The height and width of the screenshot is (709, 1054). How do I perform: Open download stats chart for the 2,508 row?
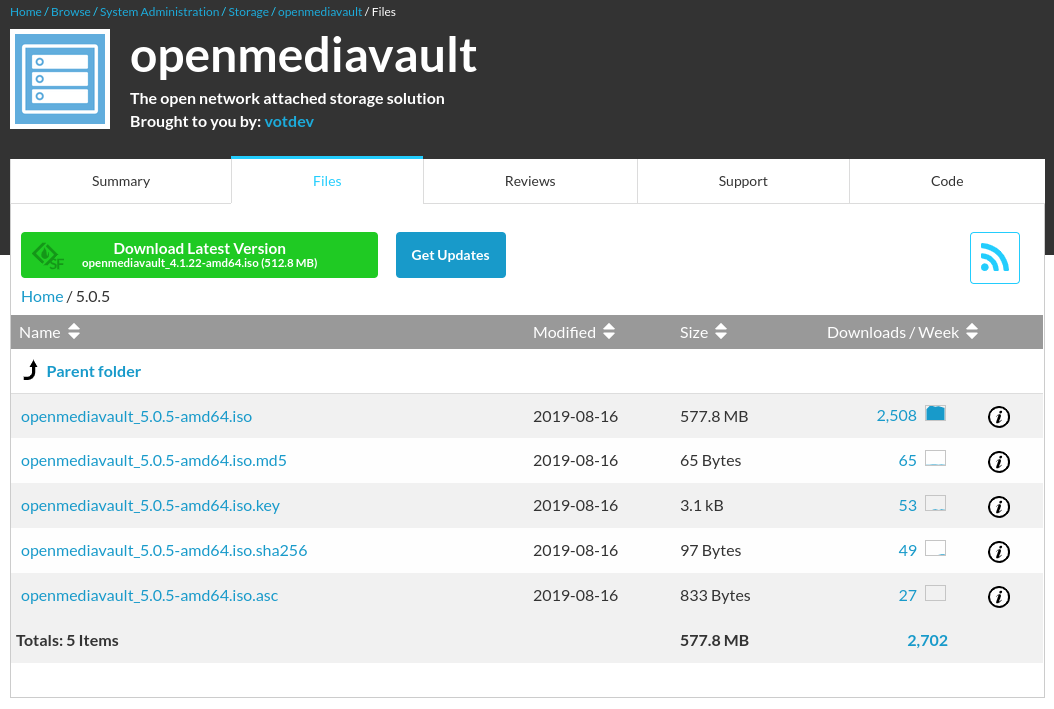click(935, 413)
